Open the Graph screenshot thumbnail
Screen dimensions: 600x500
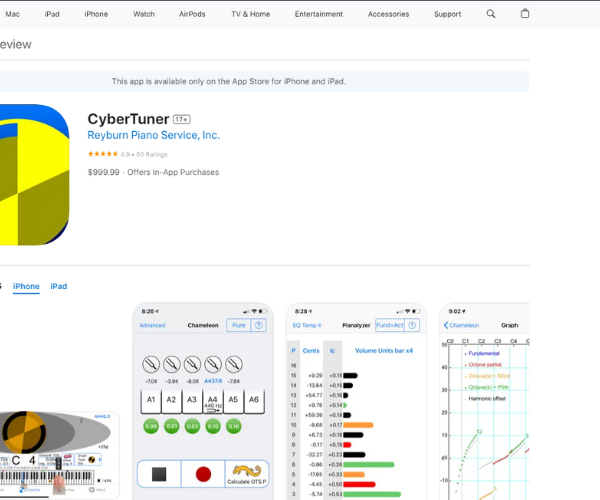[484, 401]
